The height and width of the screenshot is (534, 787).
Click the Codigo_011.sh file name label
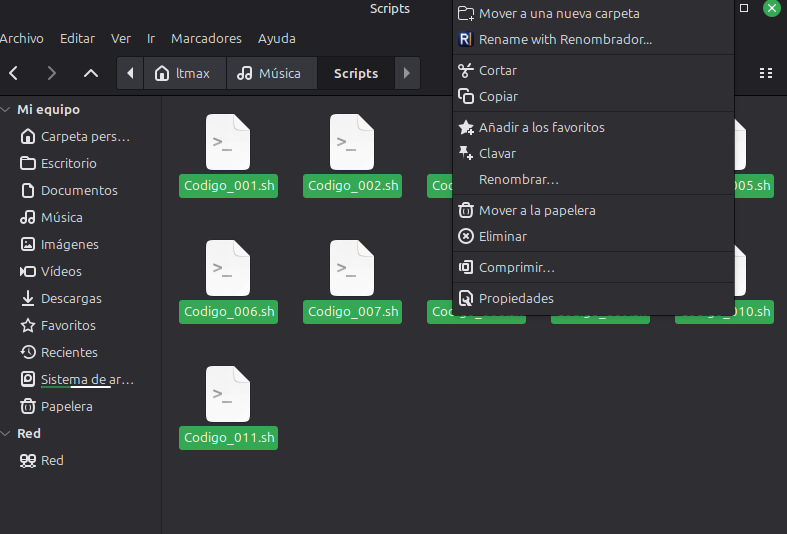228,438
